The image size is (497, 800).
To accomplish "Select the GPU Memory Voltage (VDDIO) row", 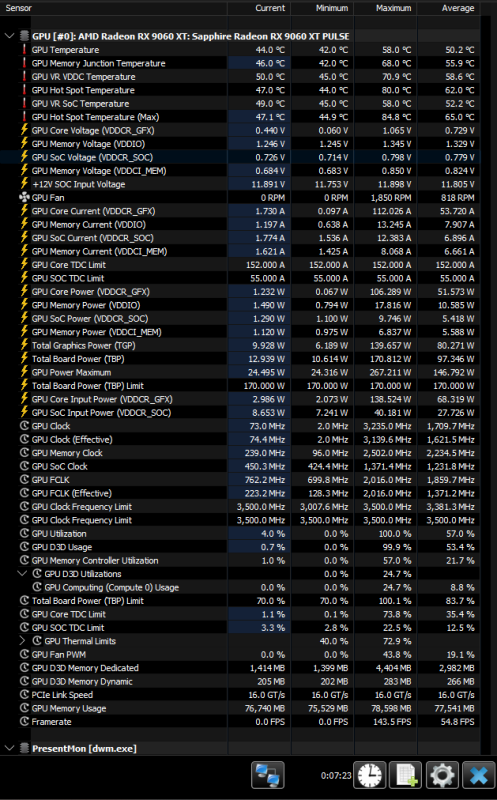I will (240, 144).
